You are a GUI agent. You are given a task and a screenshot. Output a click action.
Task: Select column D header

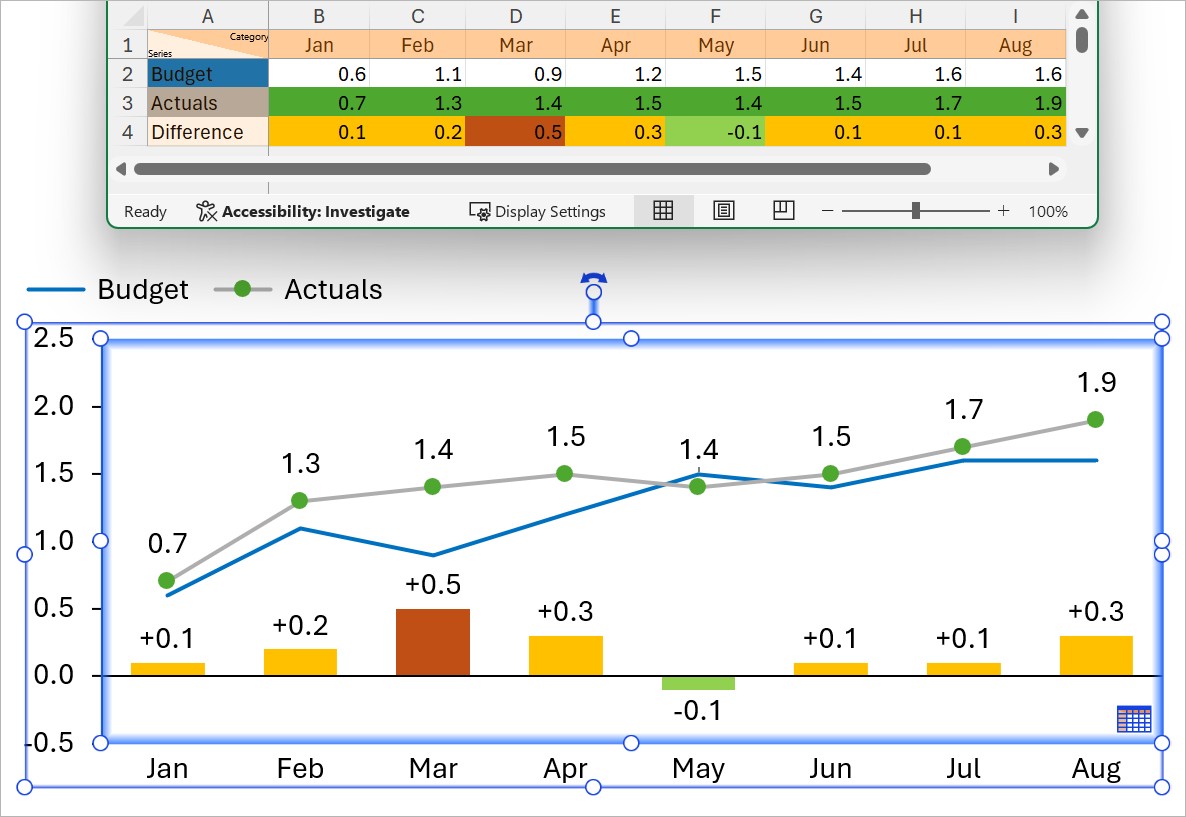pyautogui.click(x=515, y=15)
